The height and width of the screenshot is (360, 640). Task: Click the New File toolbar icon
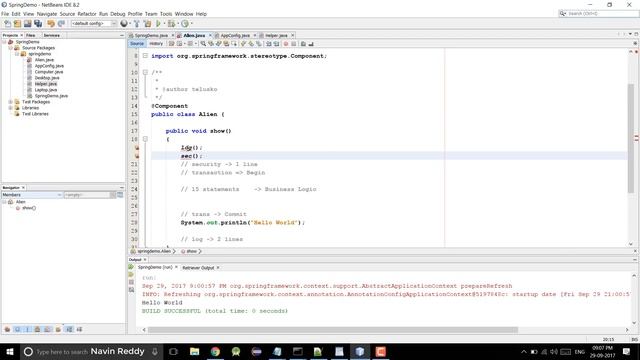pyautogui.click(x=7, y=24)
